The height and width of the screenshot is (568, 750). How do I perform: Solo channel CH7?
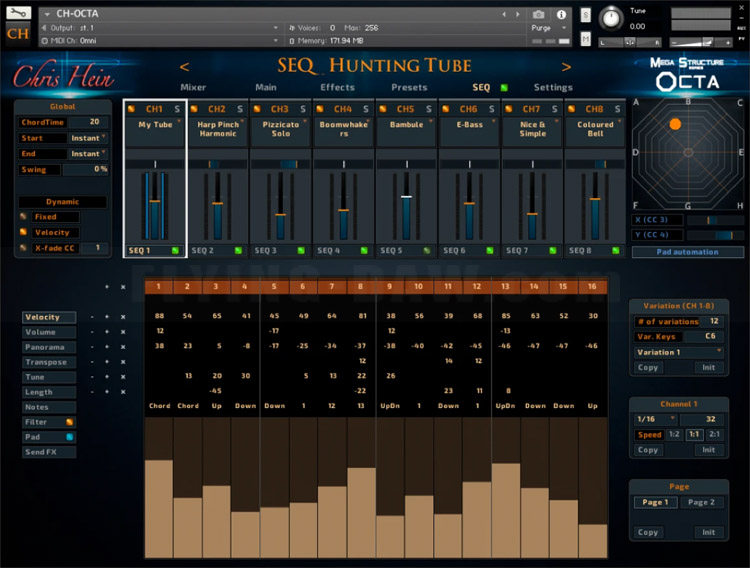click(x=554, y=109)
